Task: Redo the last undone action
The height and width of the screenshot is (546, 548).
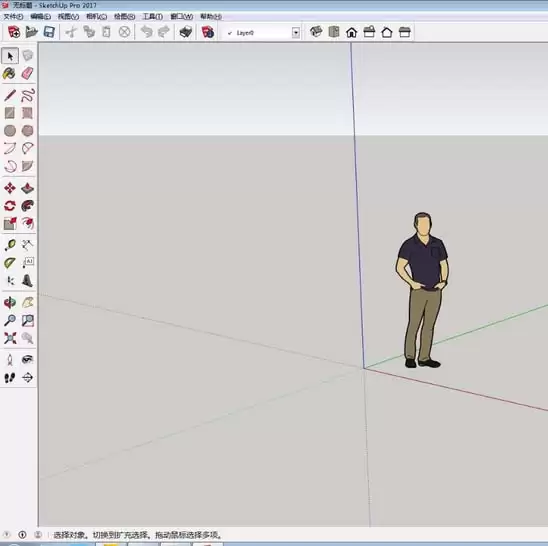Action: (164, 32)
